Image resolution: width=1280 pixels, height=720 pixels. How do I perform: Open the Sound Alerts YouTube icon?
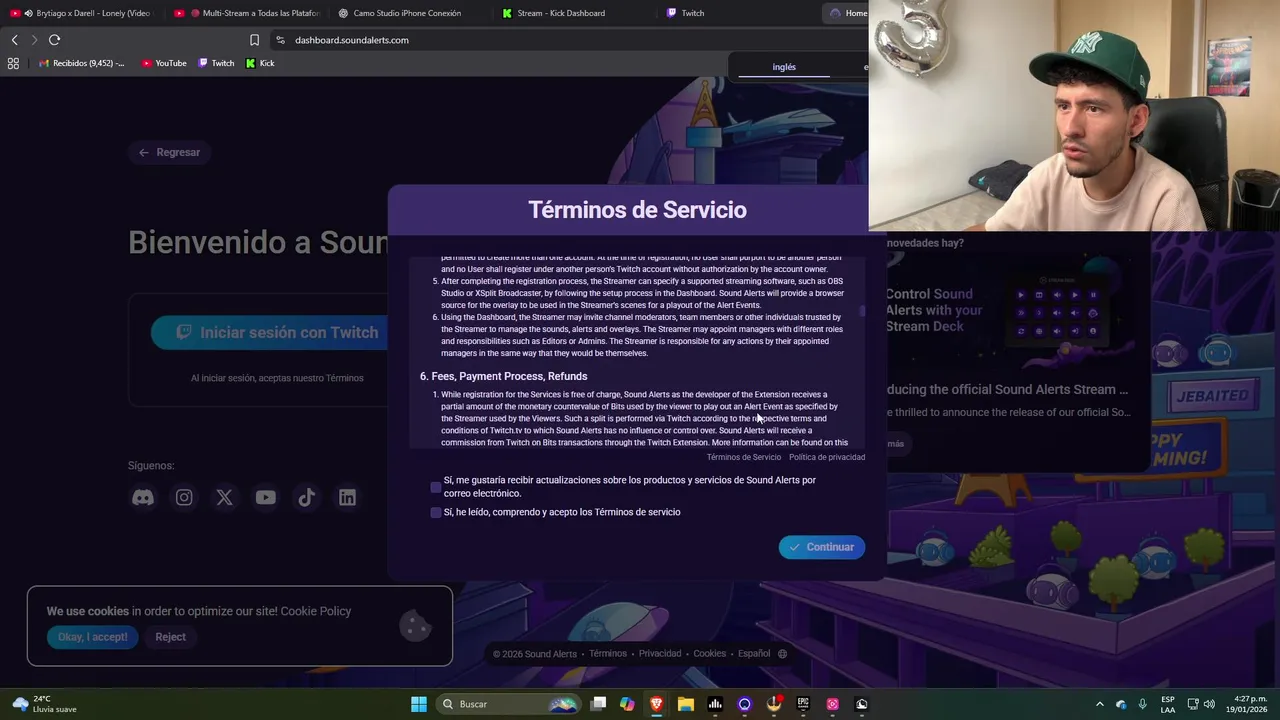pos(265,497)
